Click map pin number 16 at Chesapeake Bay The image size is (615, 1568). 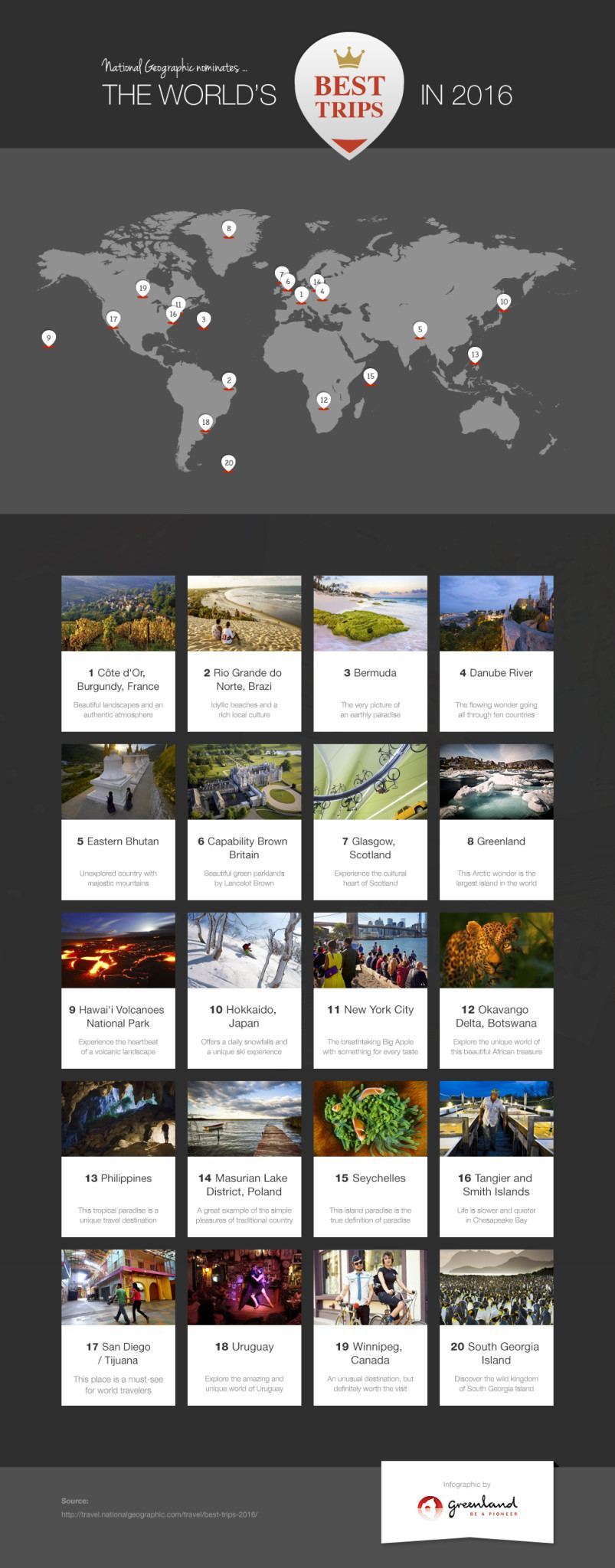click(173, 315)
